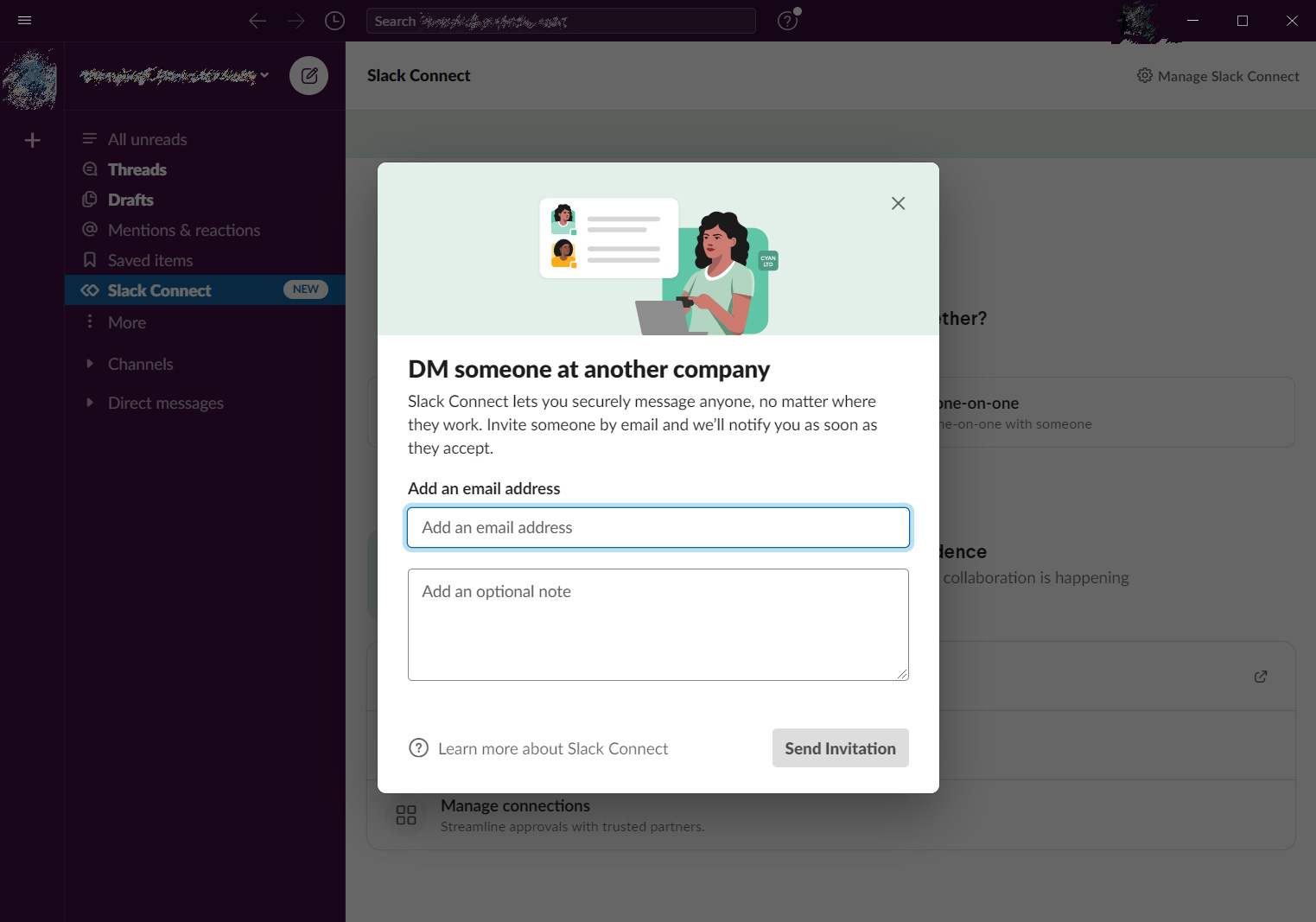Click More in the sidebar

(205, 322)
